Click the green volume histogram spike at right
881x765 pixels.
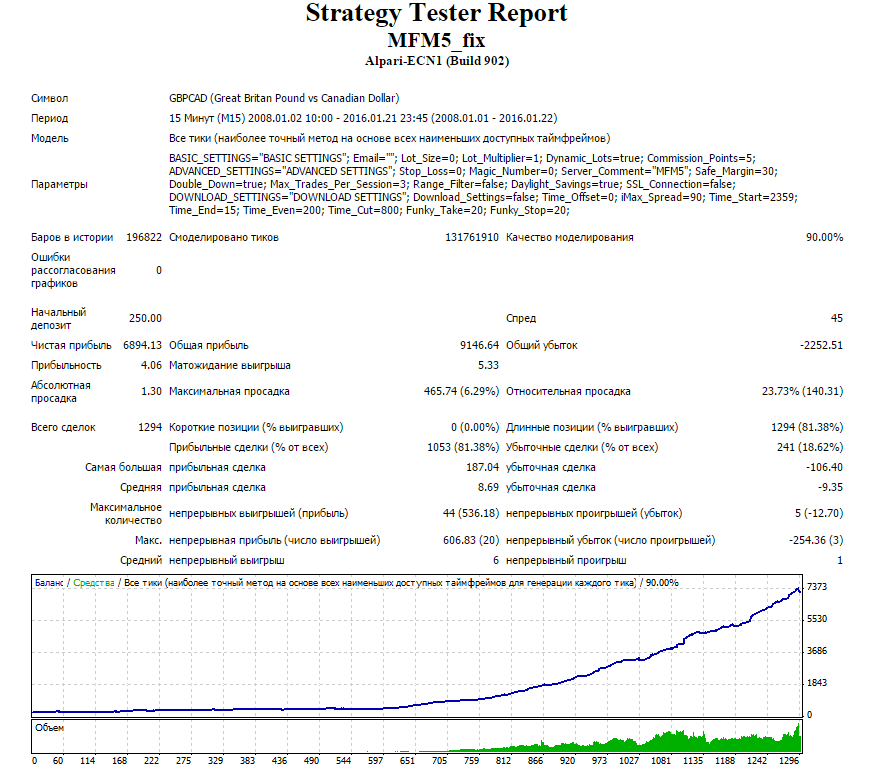(798, 737)
